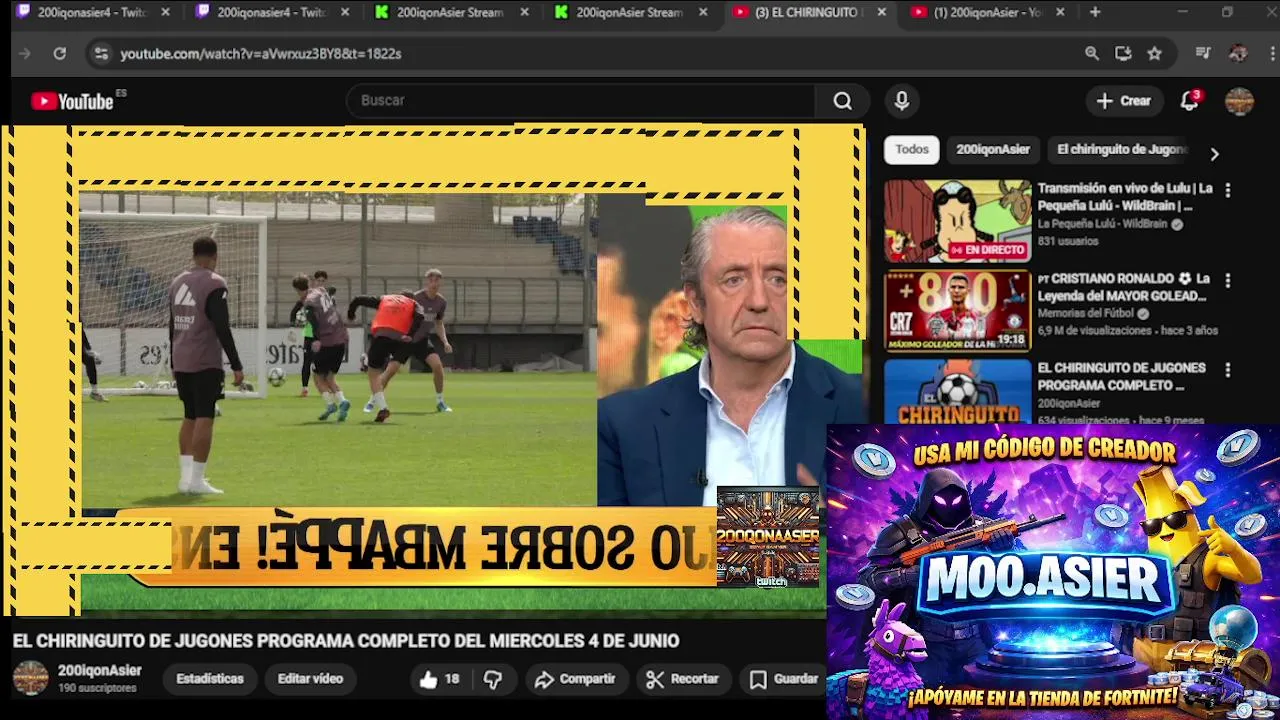Close the second 200iqonAsier Stream tab
Viewport: 1280px width, 720px height.
[703, 12]
